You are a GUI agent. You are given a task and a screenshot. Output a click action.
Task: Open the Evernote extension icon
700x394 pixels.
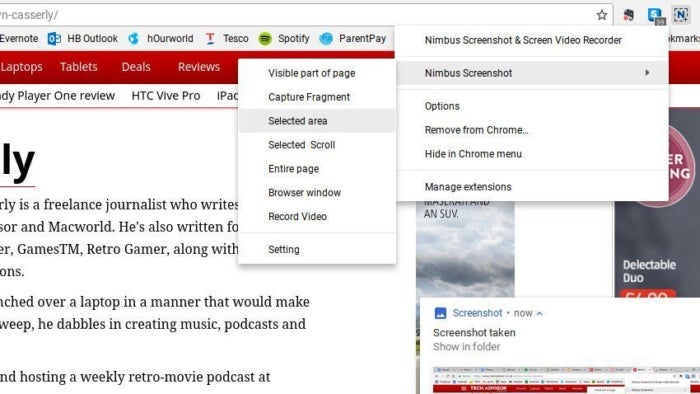tap(629, 15)
